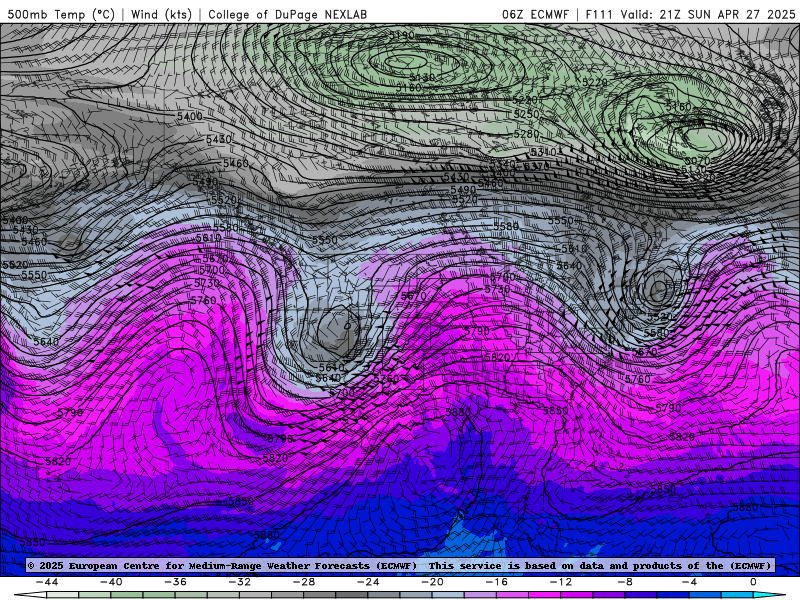Select the -12 temperature scale label
Viewport: 800px width, 600px height.
pos(561,582)
